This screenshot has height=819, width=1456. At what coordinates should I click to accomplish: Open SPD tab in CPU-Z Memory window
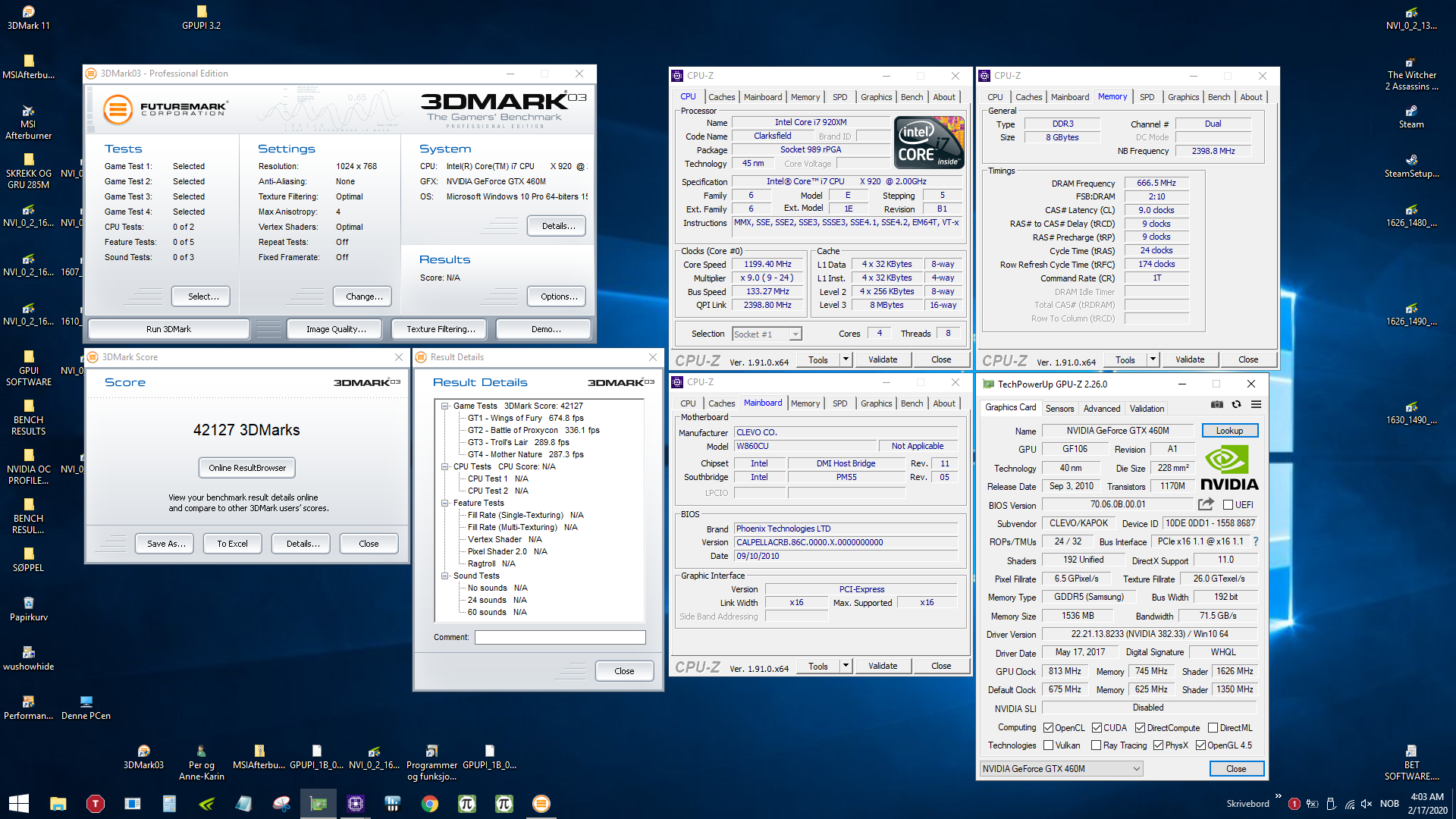(x=1147, y=97)
